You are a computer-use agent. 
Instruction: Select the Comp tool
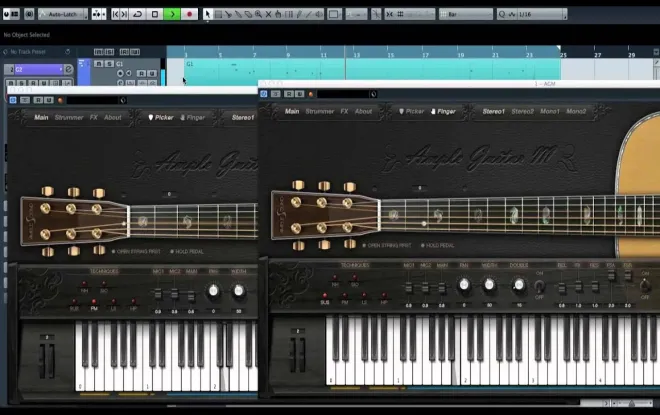[x=289, y=14]
